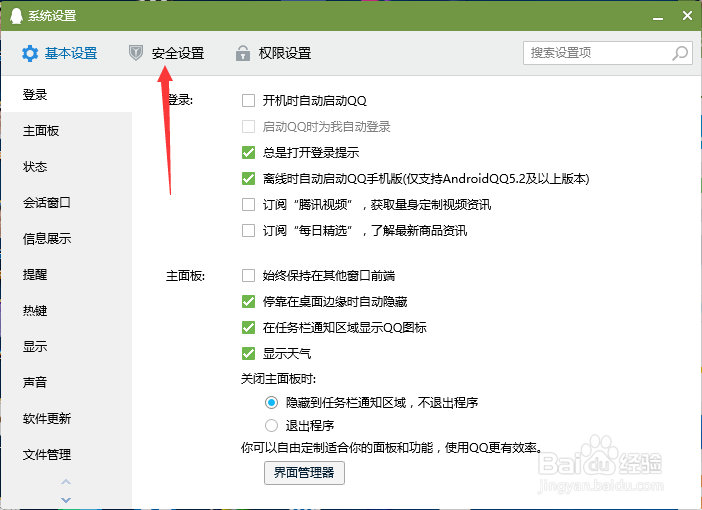The height and width of the screenshot is (510, 702).
Task: Click the up chevron below sidebar list
Action: pyautogui.click(x=66, y=482)
